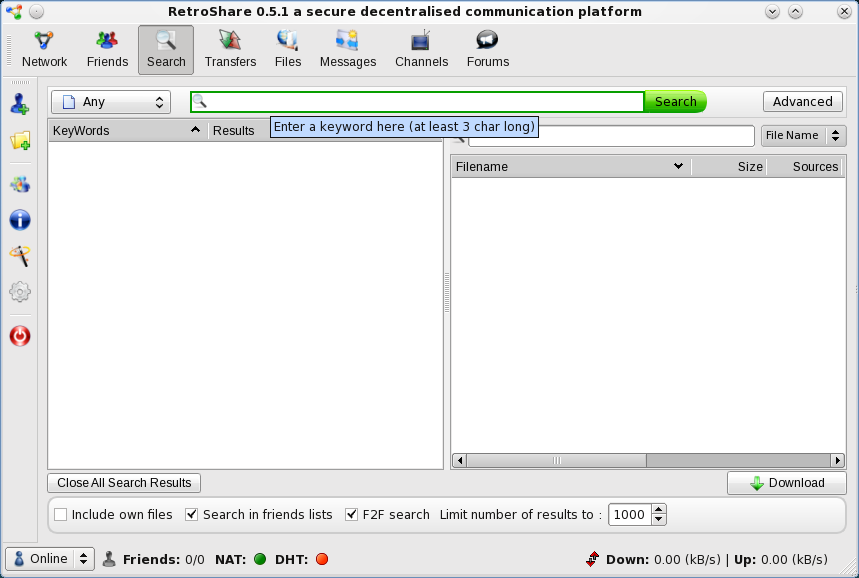859x578 pixels.
Task: Open the Options gear icon
Action: pos(20,291)
